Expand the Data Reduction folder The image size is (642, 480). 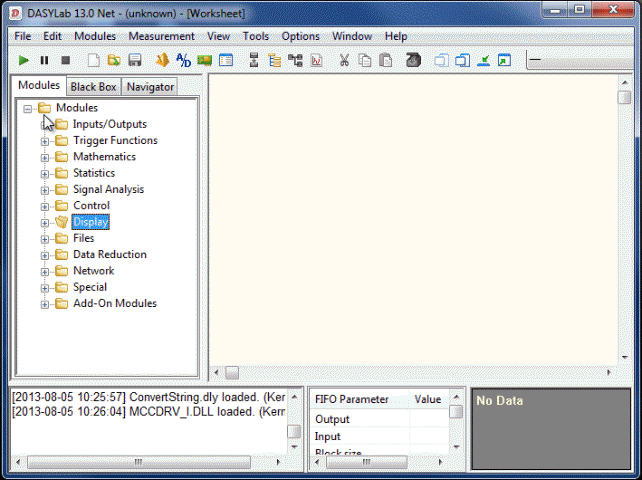pyautogui.click(x=45, y=256)
